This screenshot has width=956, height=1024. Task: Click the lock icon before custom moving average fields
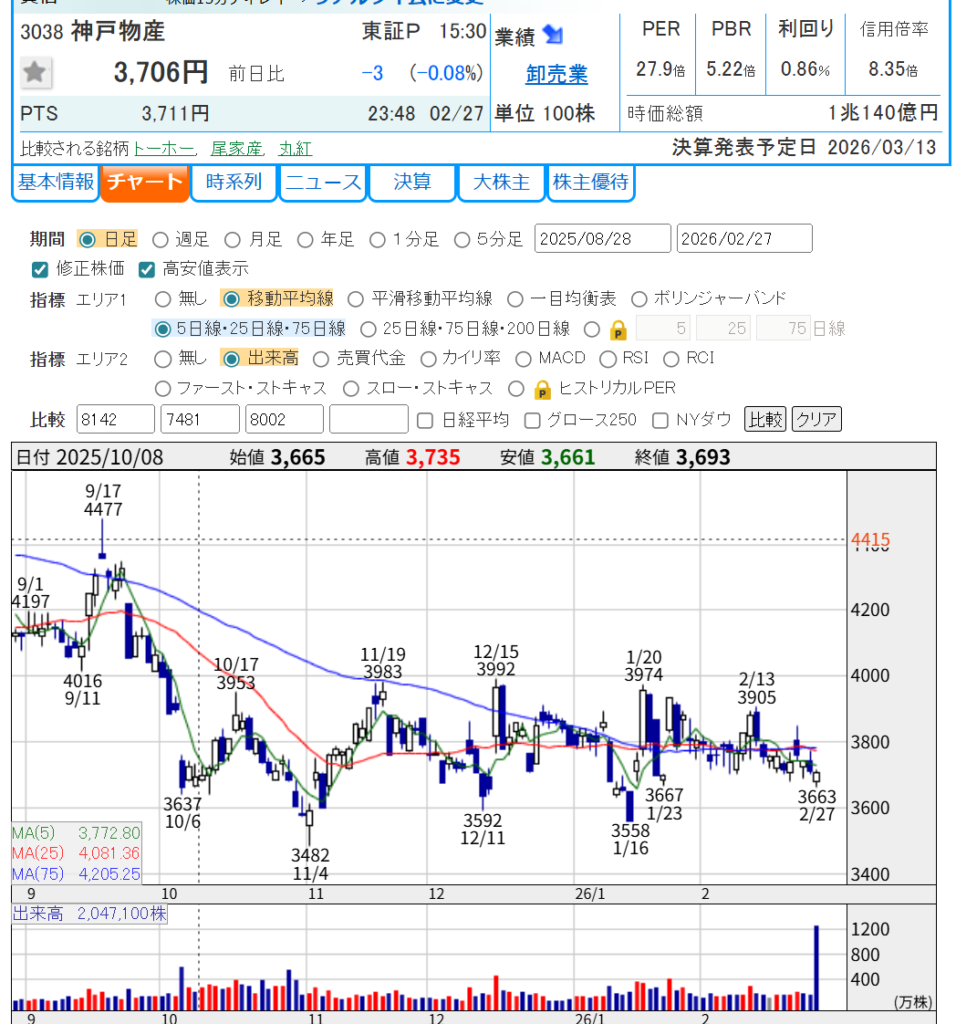618,329
